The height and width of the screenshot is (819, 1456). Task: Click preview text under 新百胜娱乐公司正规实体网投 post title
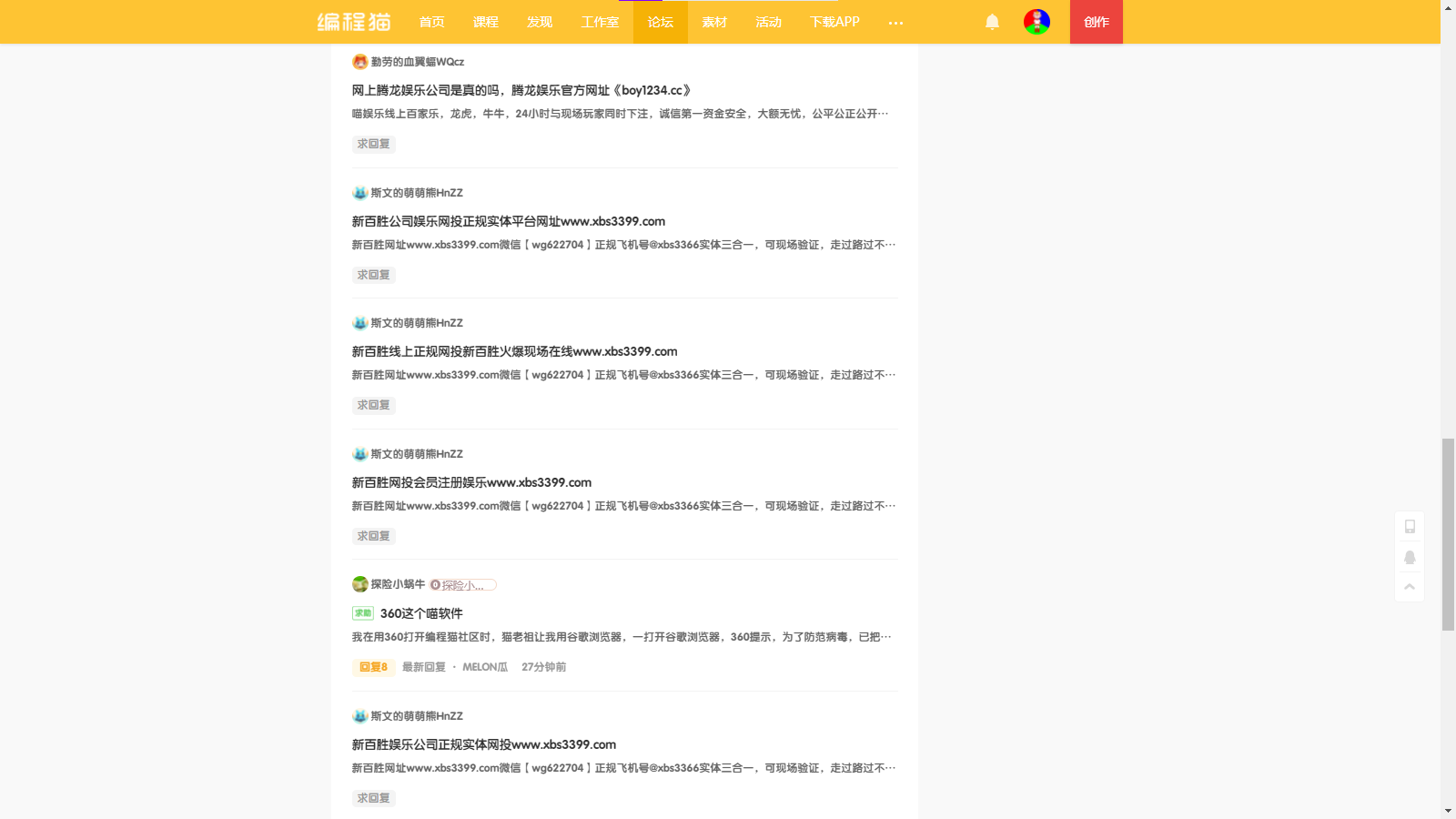point(624,768)
